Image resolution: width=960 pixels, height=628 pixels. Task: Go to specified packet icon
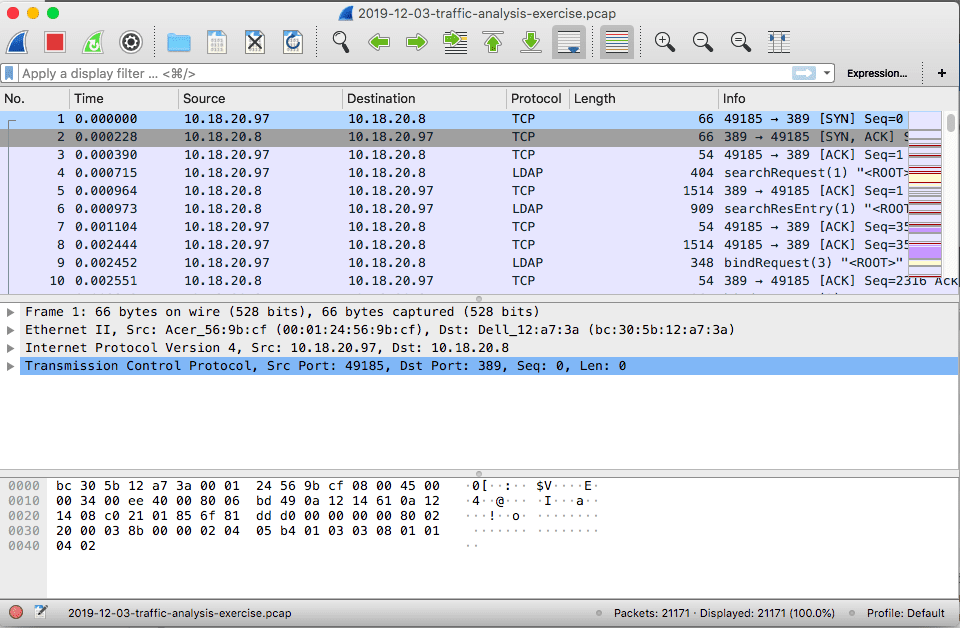click(455, 42)
